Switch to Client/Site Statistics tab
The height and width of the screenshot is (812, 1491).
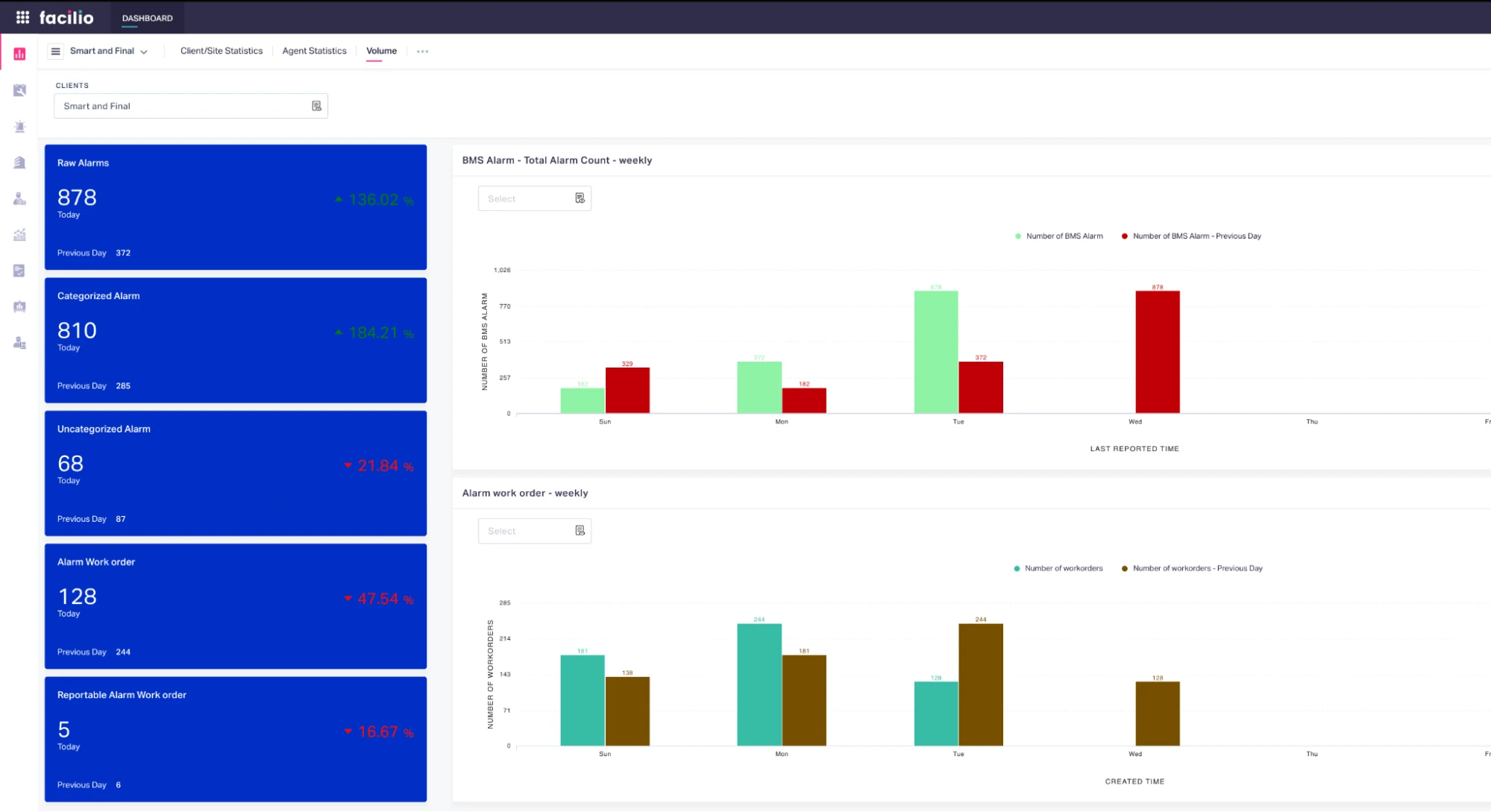(x=222, y=51)
